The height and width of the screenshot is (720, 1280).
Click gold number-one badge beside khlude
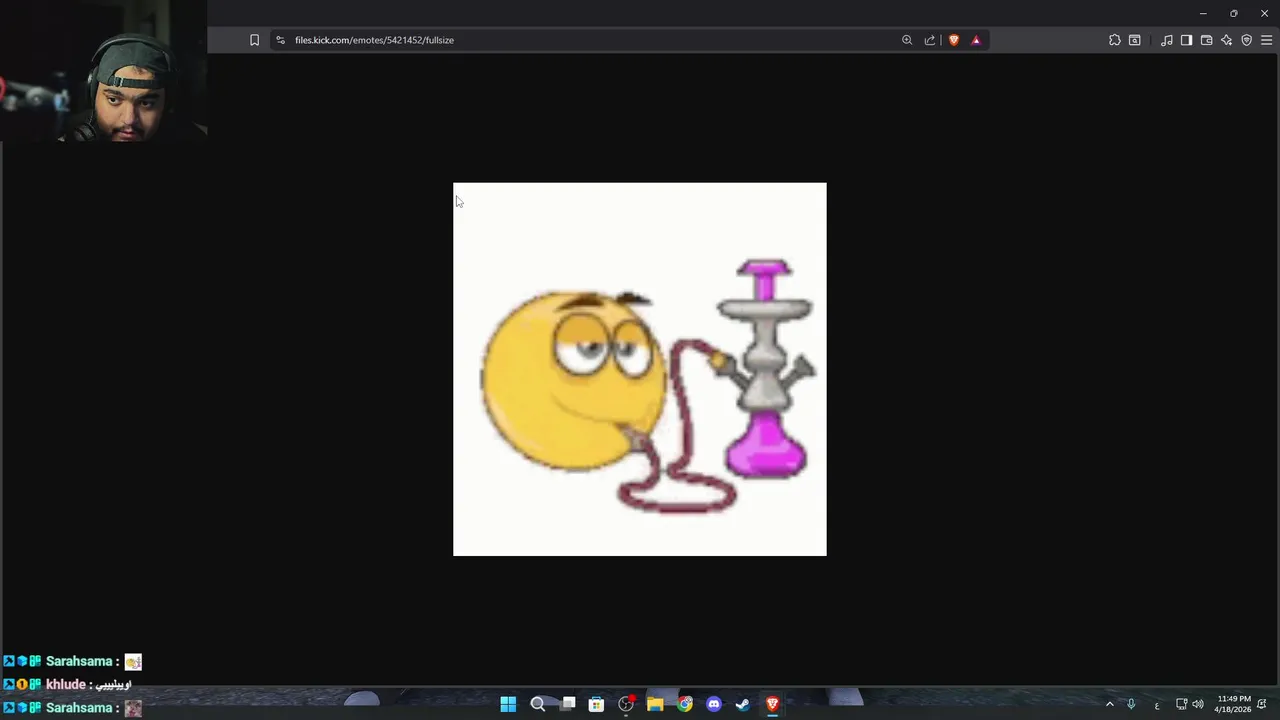click(21, 685)
